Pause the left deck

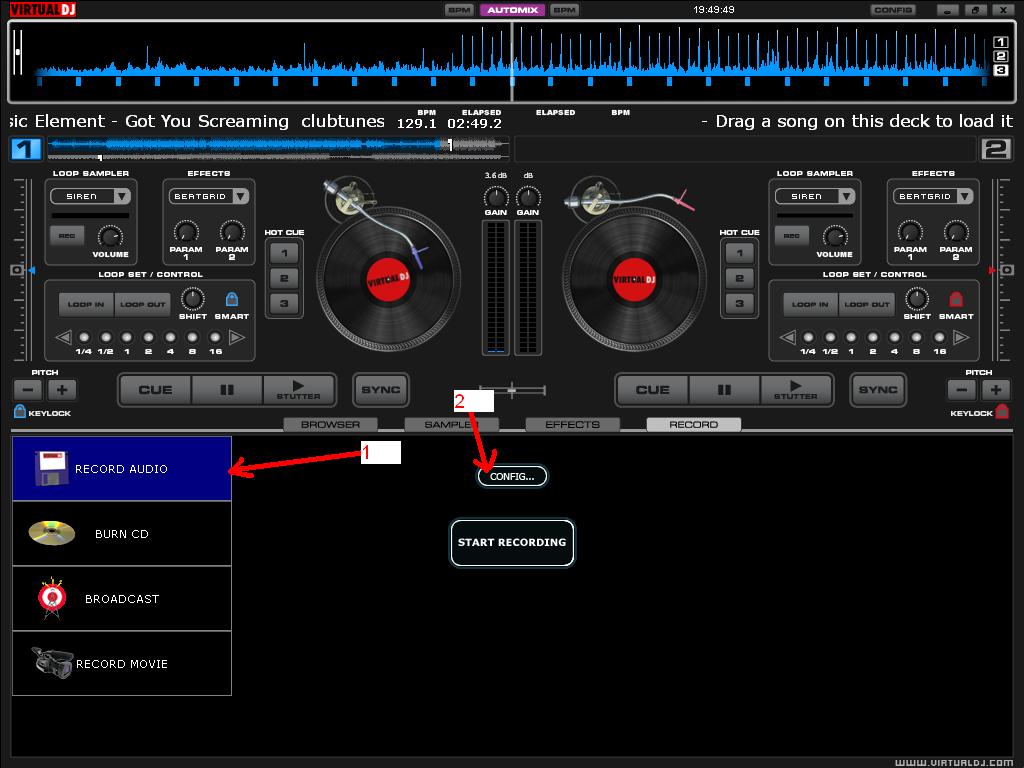click(227, 390)
